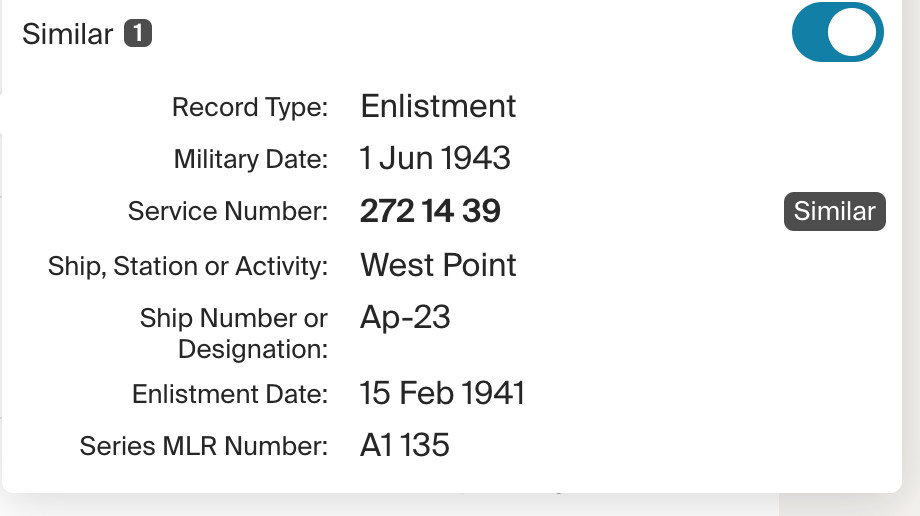The width and height of the screenshot is (920, 516).
Task: Click the Enlistment Date label
Action: 229,395
